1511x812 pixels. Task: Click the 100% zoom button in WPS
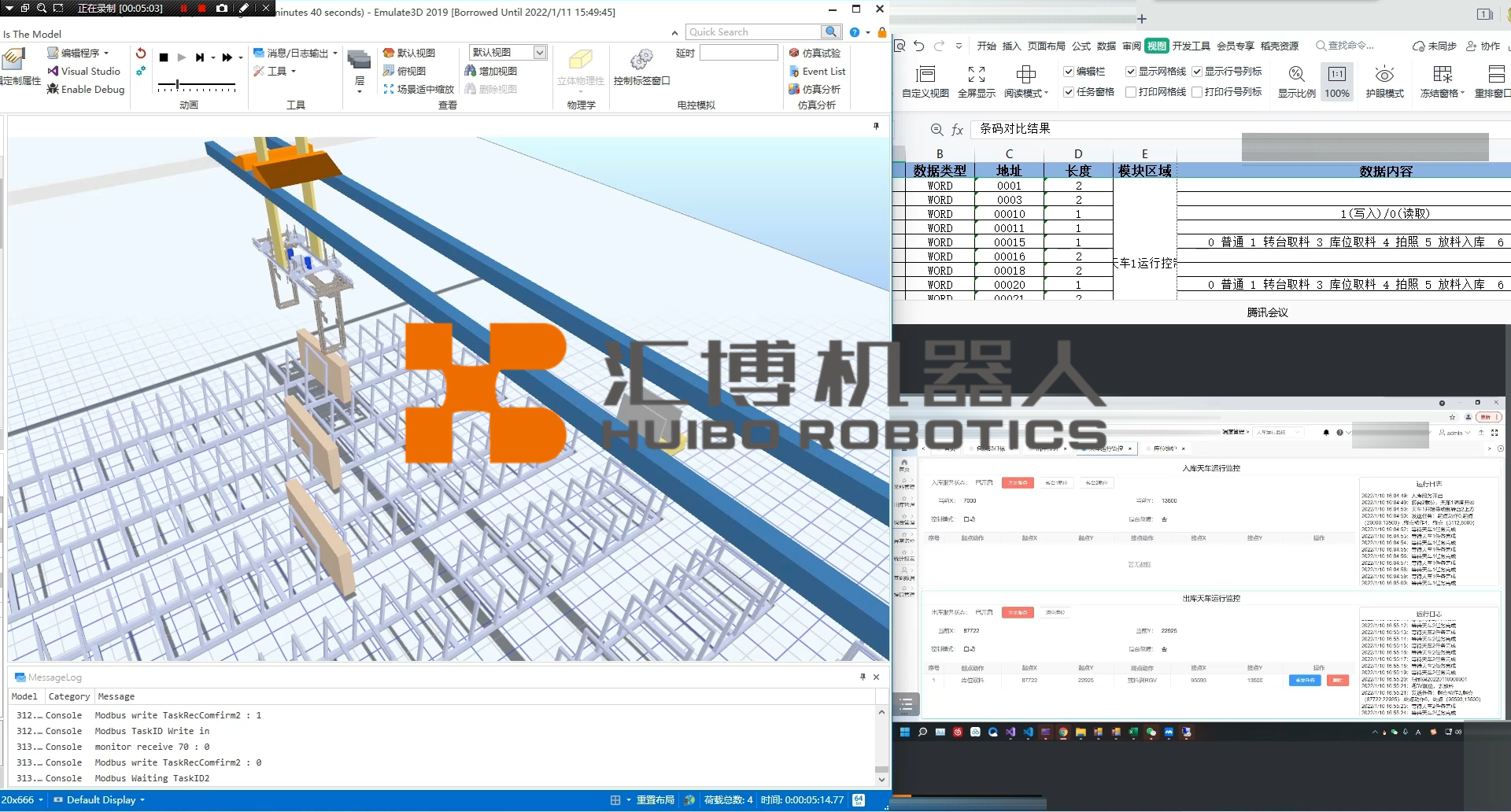click(x=1337, y=81)
